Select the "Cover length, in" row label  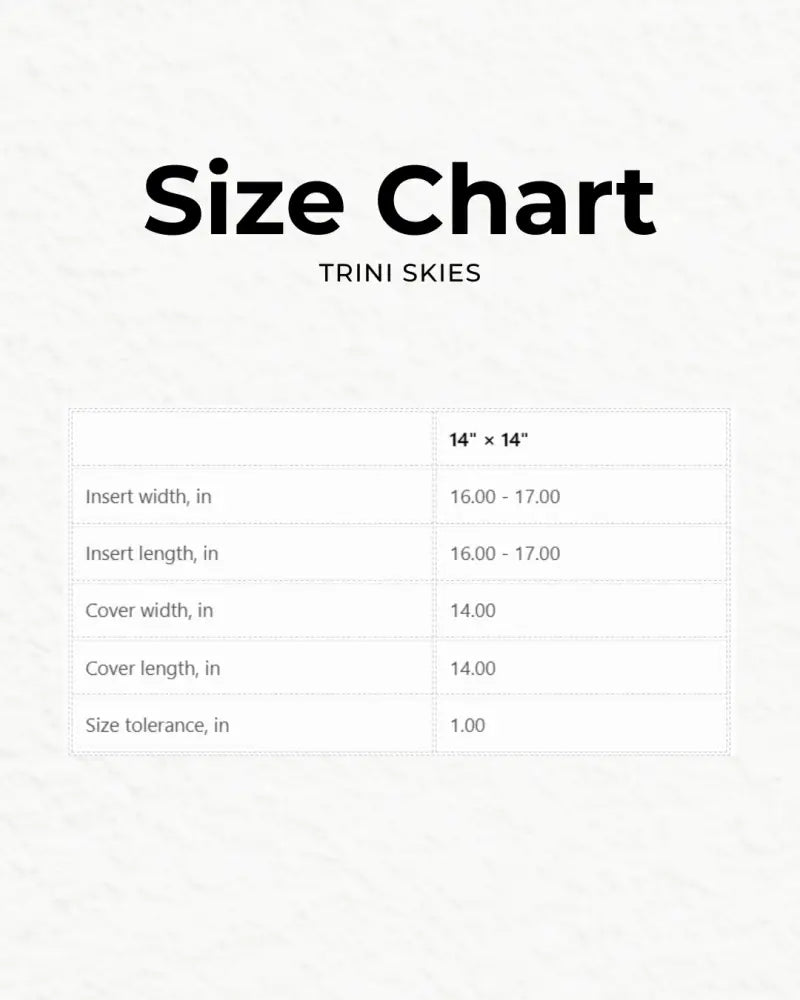click(x=153, y=668)
